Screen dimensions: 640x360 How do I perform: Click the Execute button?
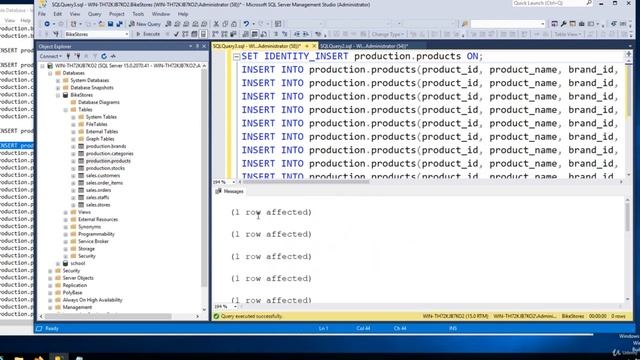(148, 34)
